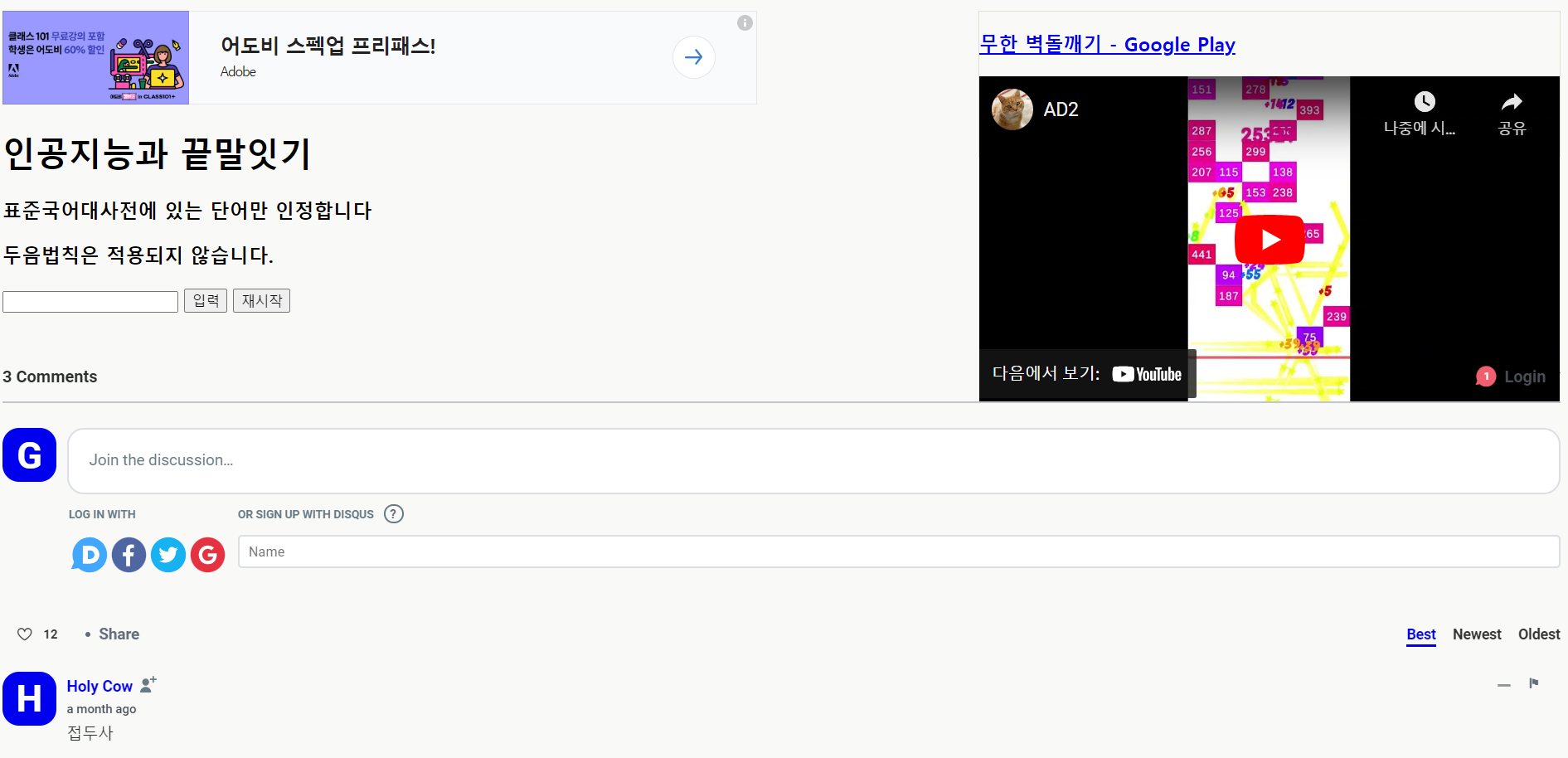Sort comments by Newest
The image size is (1568, 758).
tap(1477, 634)
